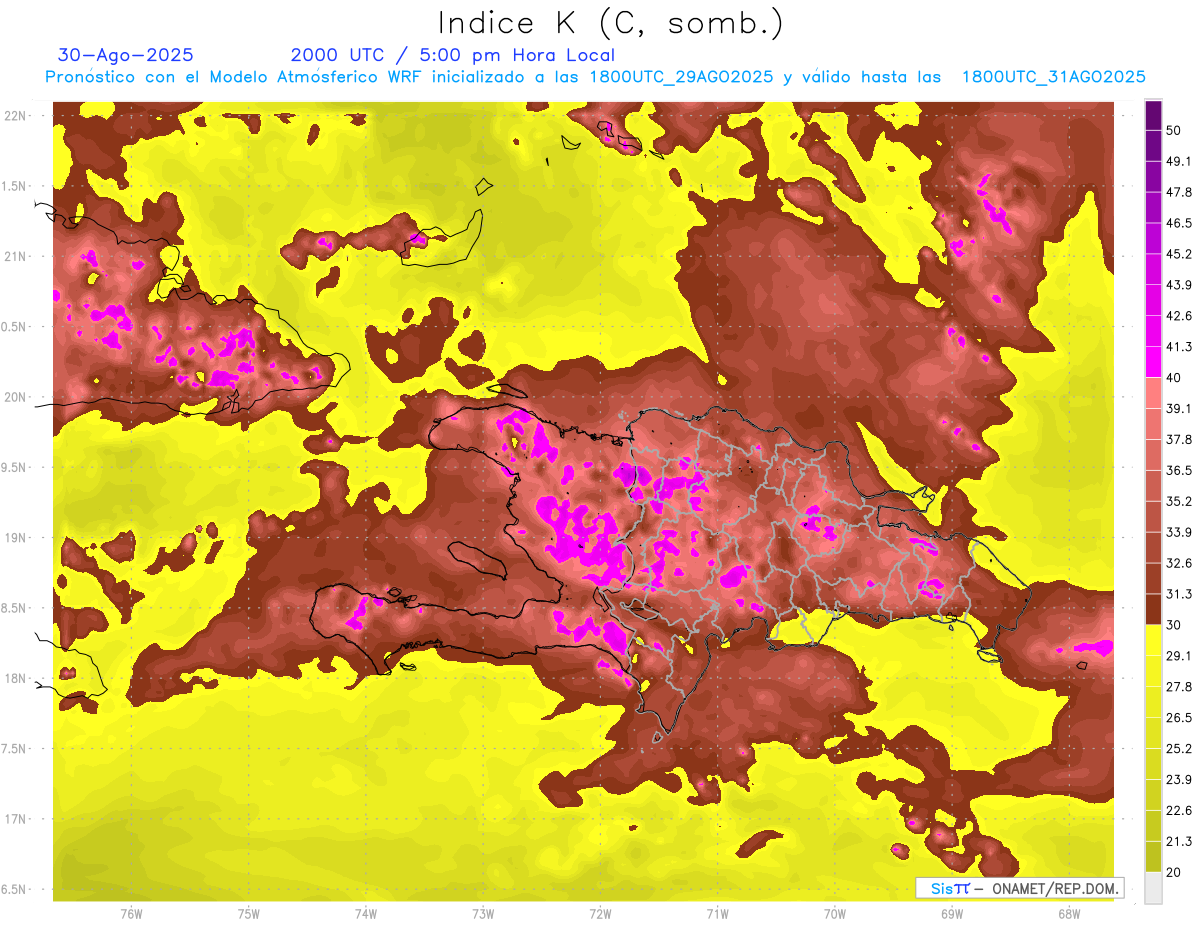Image resolution: width=1200 pixels, height=927 pixels.
Task: Click the colorbar value 45.2
Action: [1178, 254]
